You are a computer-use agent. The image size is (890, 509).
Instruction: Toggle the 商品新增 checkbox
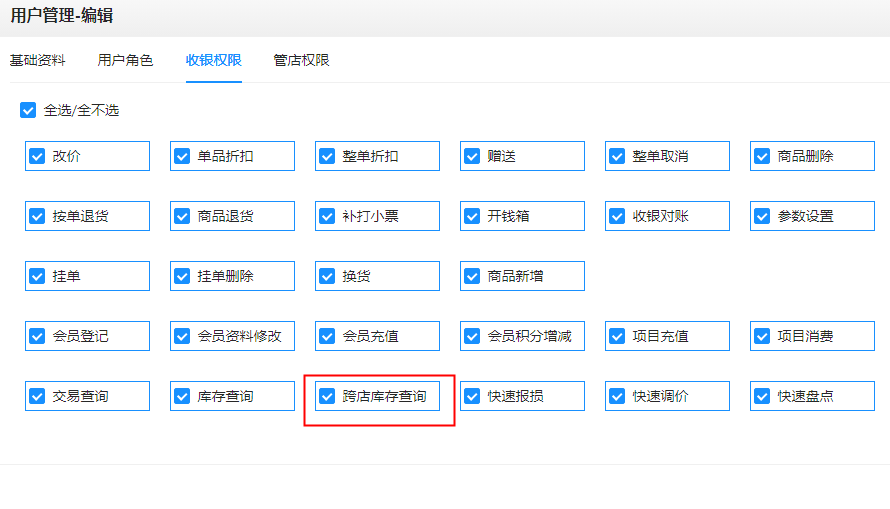(472, 276)
